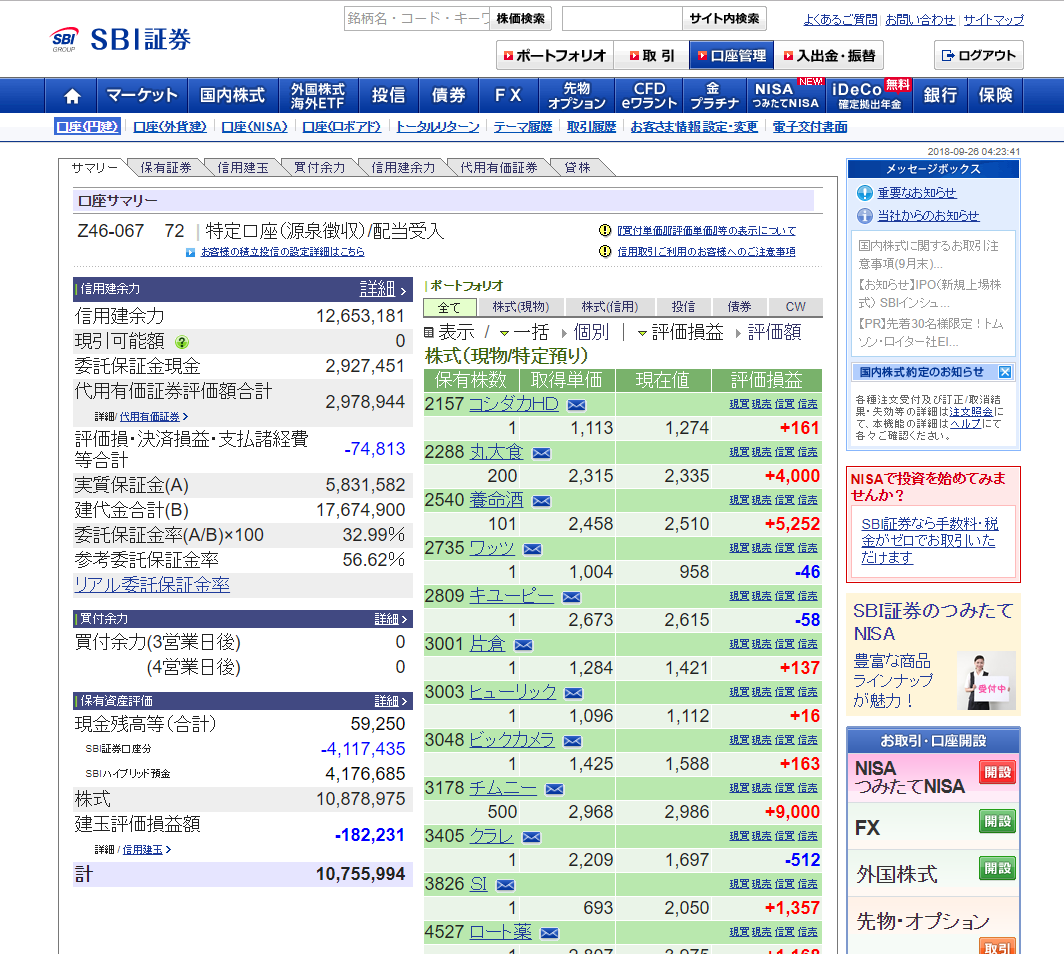Click the envelope icon next to コシダカHD
The height and width of the screenshot is (954, 1064).
coord(576,405)
